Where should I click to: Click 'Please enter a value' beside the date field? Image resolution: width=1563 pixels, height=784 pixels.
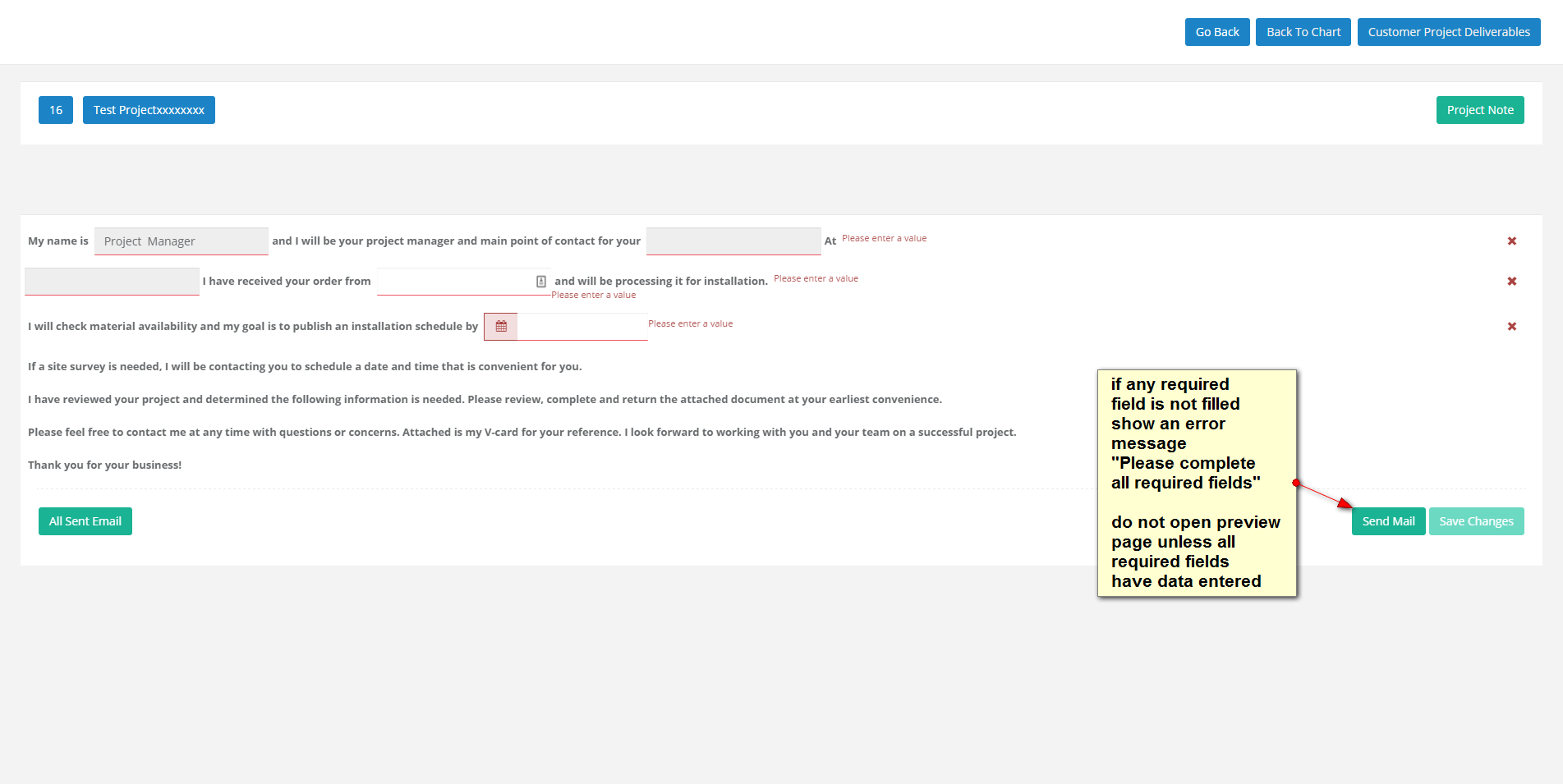[691, 323]
